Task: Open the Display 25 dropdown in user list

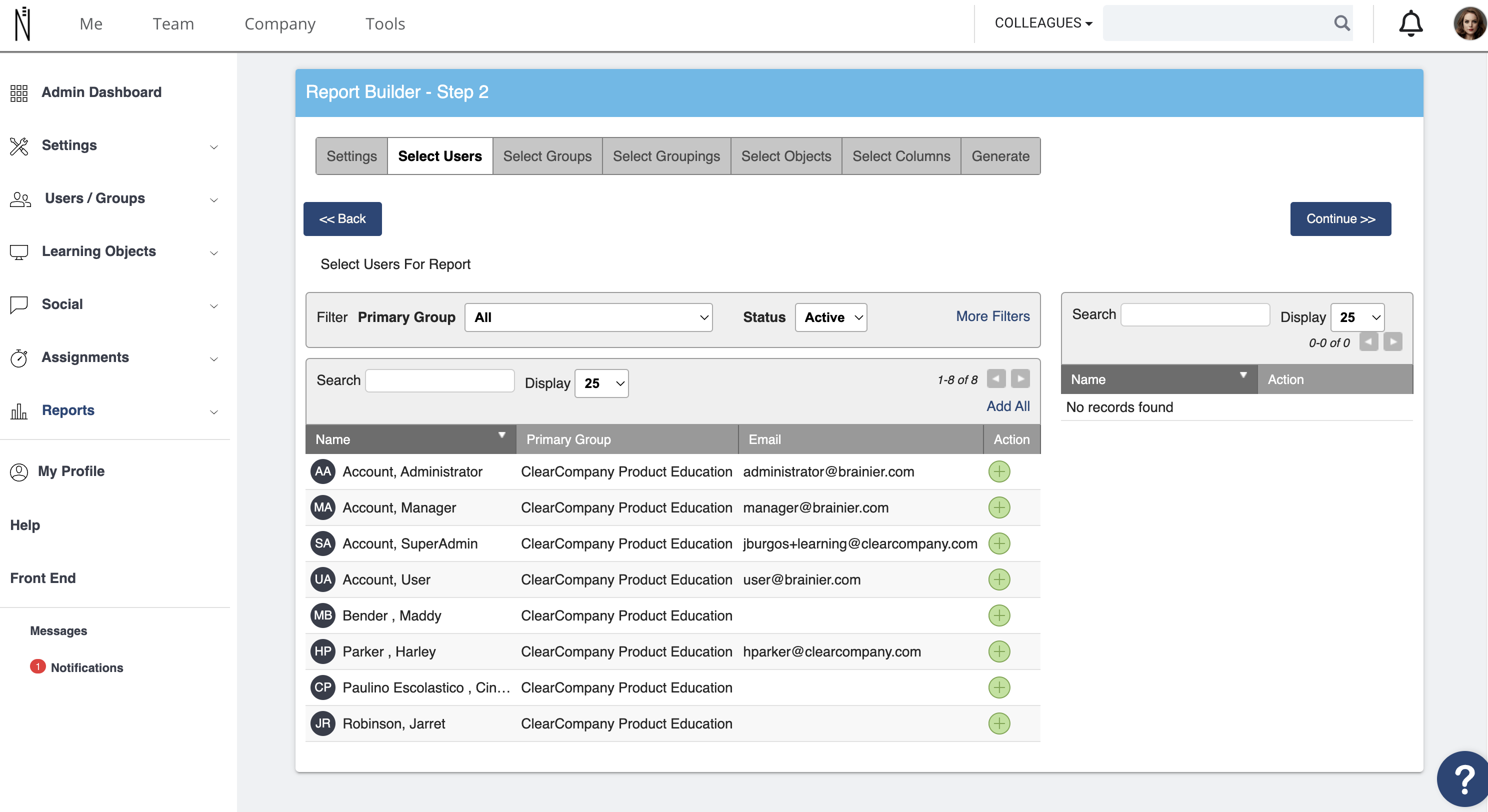Action: (x=601, y=383)
